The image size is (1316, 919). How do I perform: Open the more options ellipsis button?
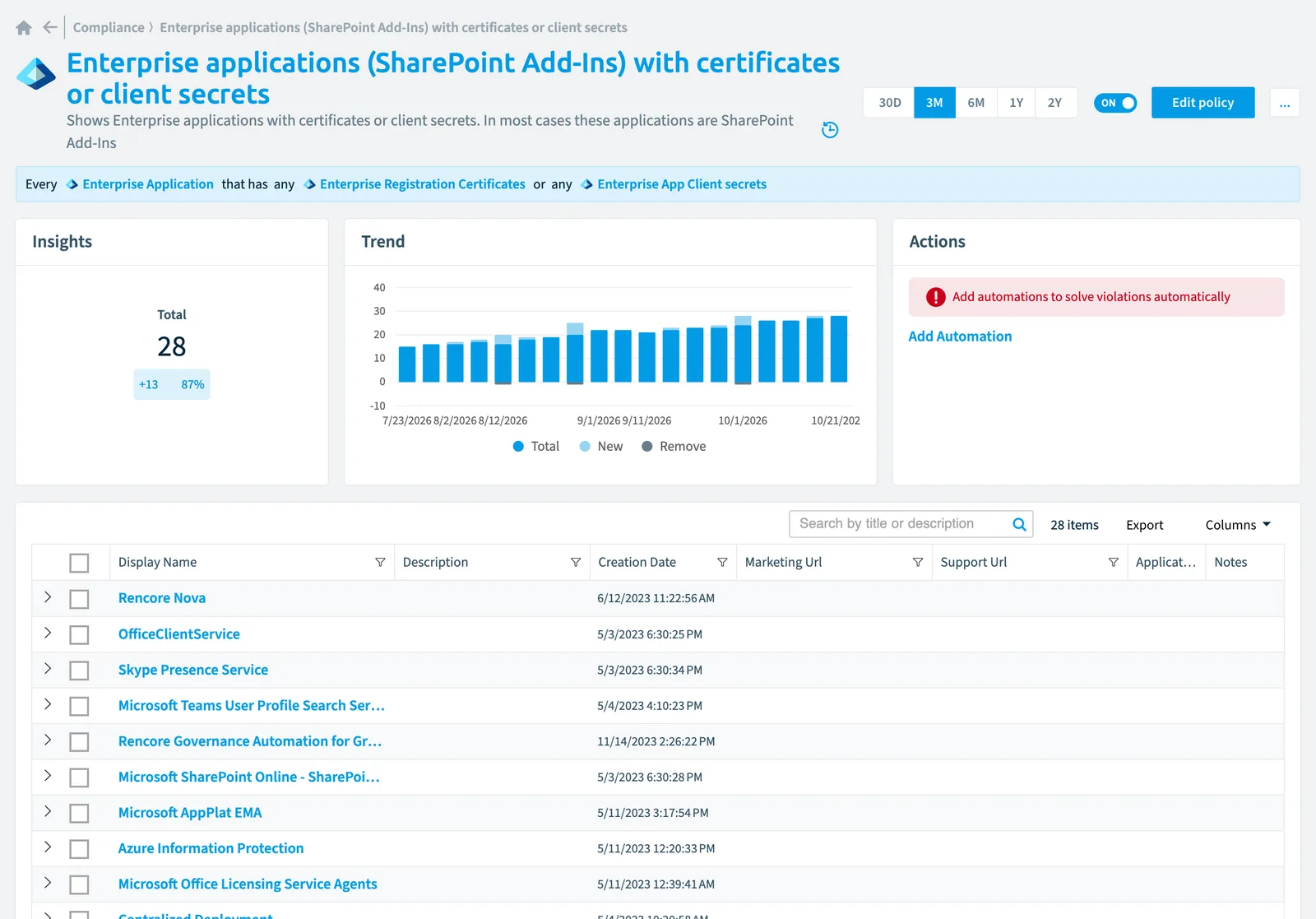[x=1285, y=103]
